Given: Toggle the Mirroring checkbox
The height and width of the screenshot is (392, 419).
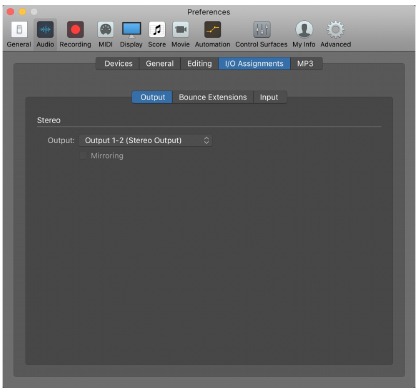Looking at the screenshot, I should 83,156.
